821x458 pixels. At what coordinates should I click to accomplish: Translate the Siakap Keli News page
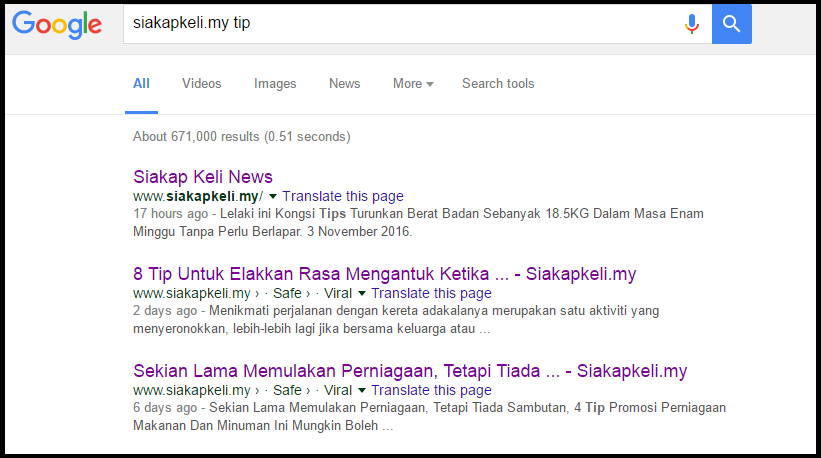click(x=343, y=196)
